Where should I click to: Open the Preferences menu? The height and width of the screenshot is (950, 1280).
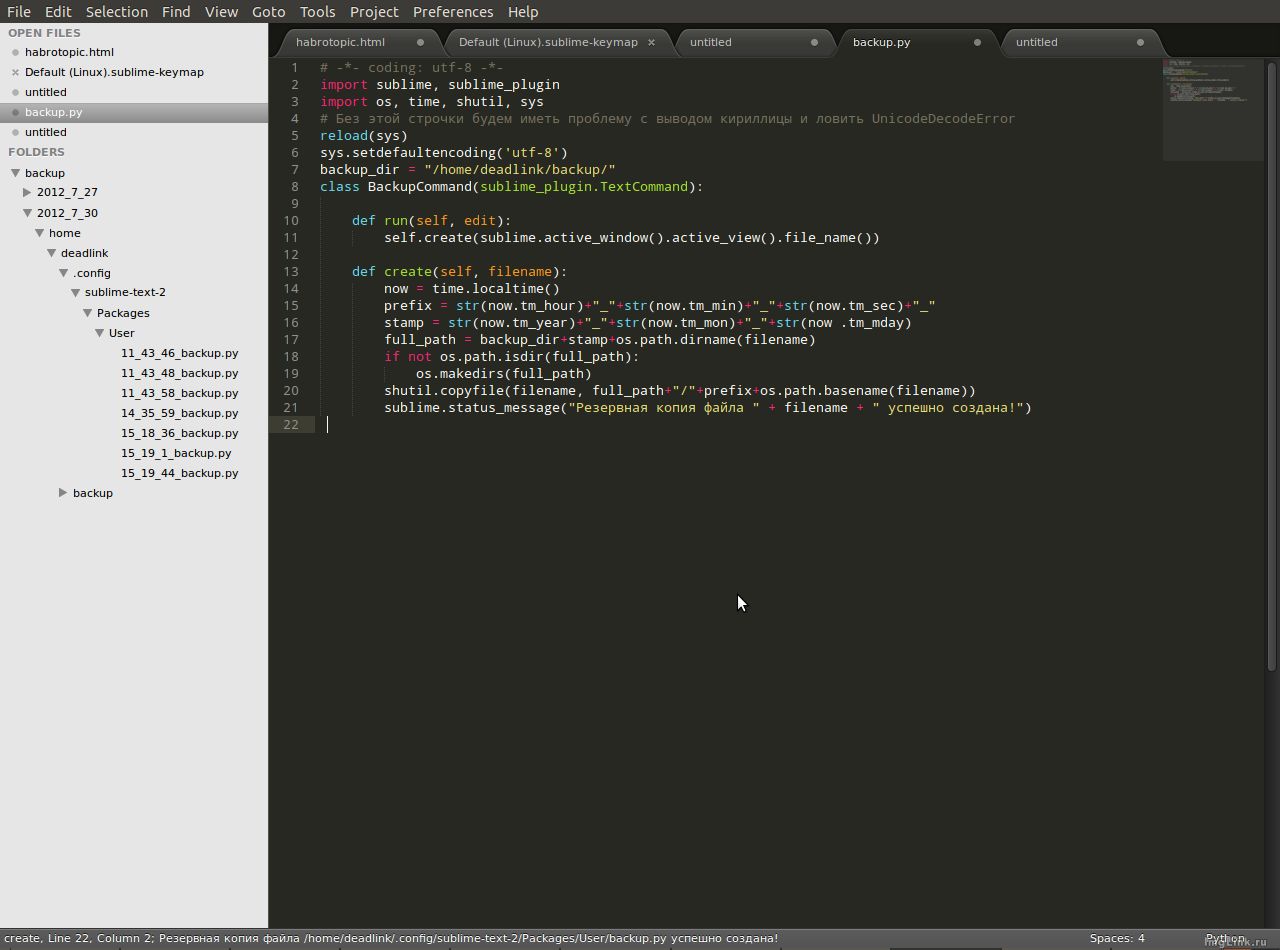coord(453,12)
